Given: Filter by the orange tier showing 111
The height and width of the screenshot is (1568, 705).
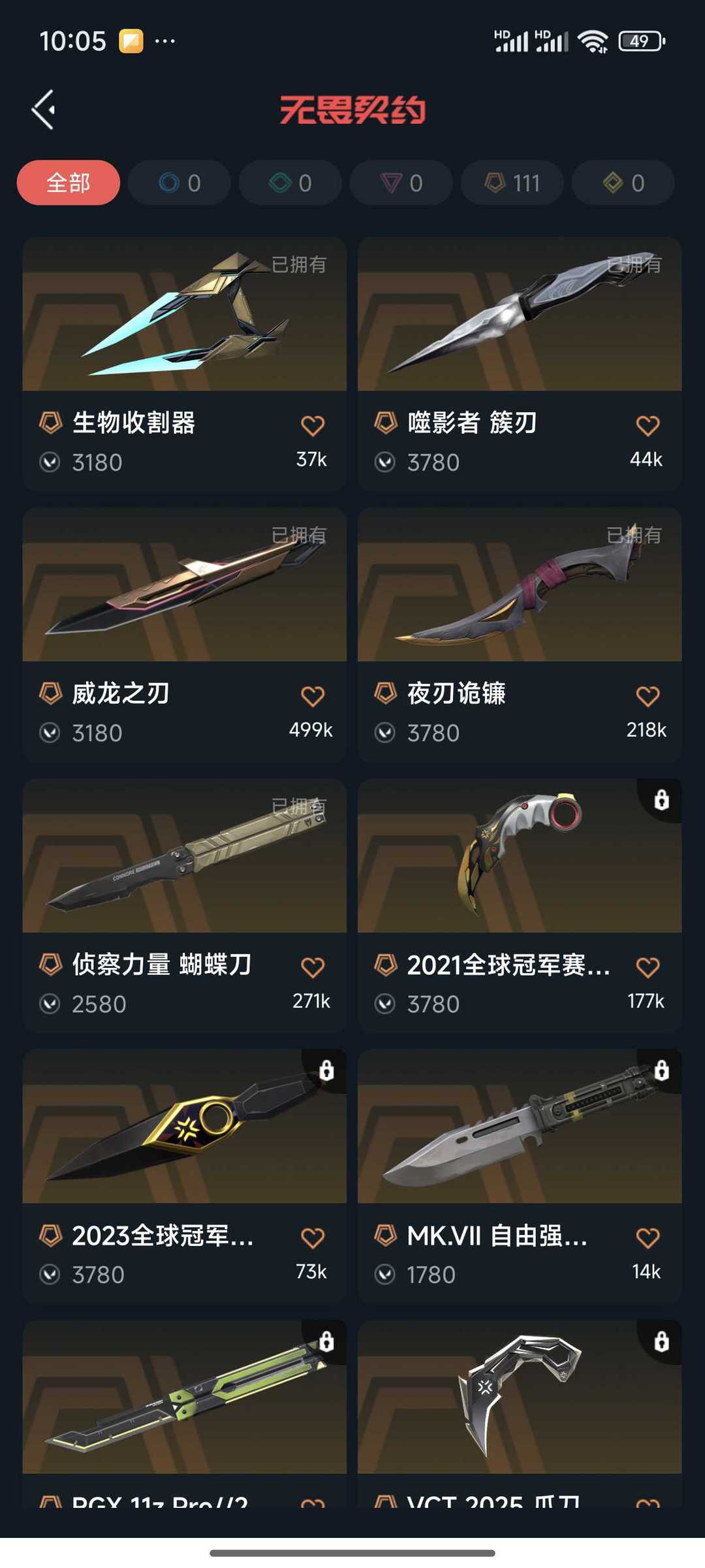Looking at the screenshot, I should click(x=512, y=183).
